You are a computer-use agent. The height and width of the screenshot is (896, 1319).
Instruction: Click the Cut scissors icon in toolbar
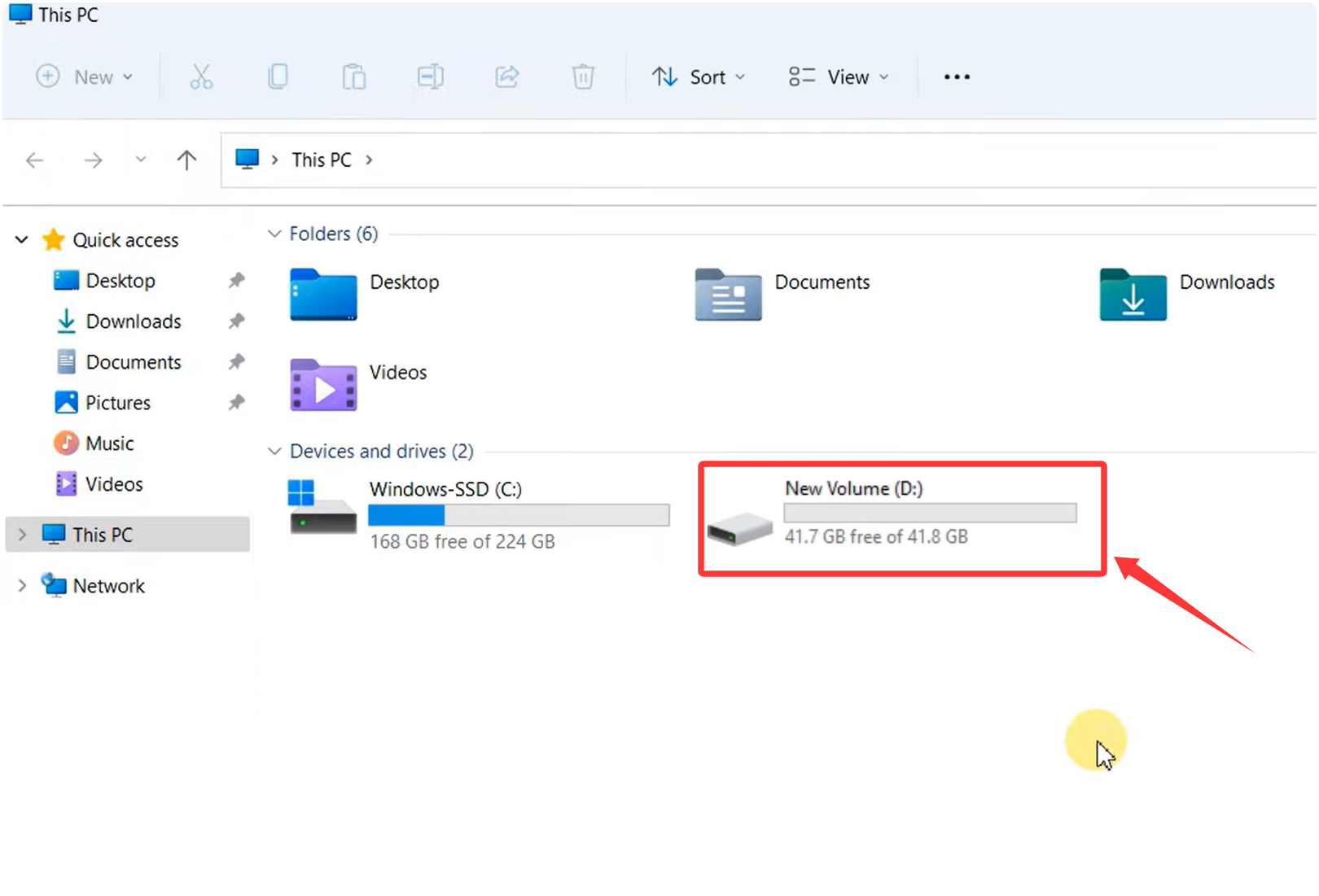pos(201,76)
